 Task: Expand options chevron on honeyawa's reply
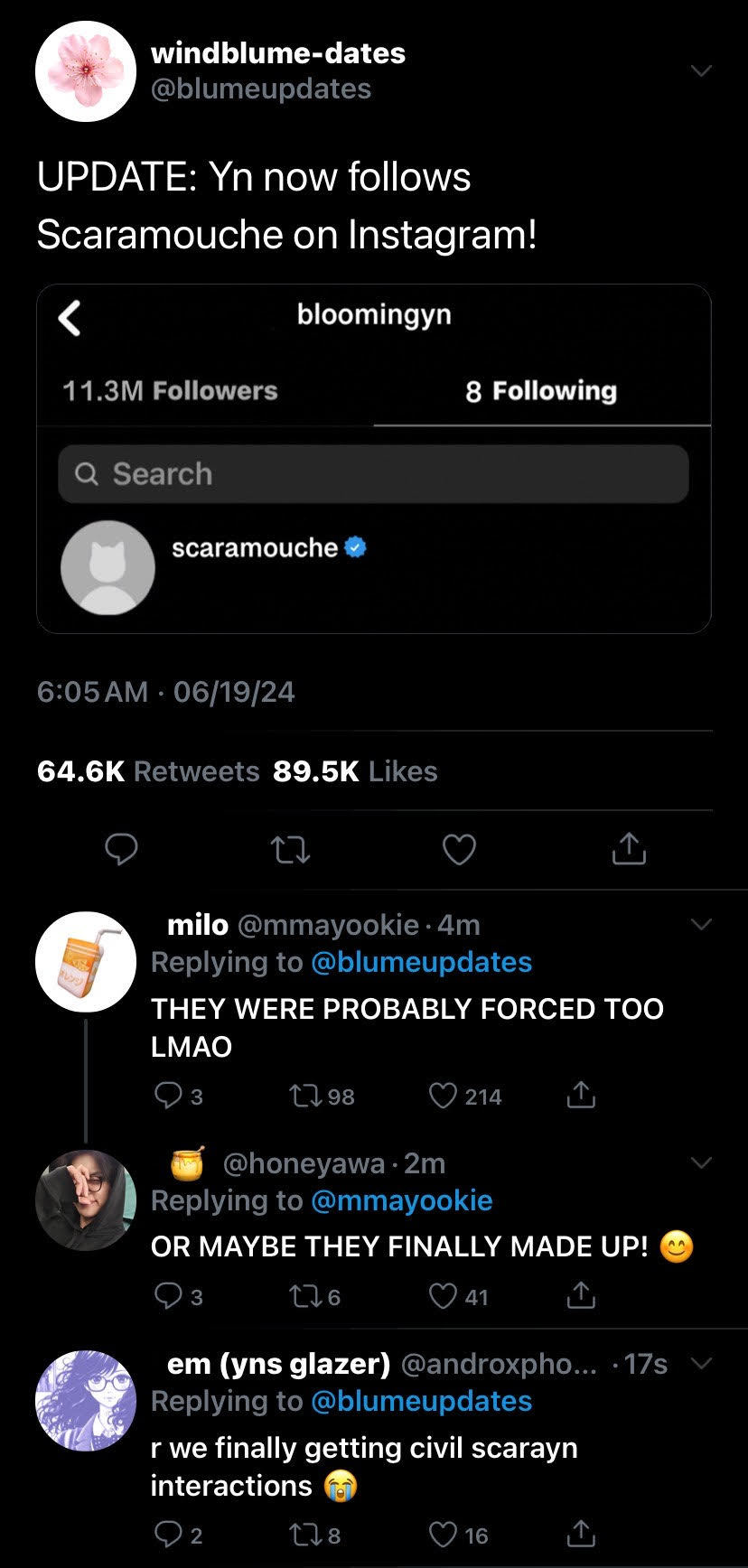pyautogui.click(x=701, y=1162)
